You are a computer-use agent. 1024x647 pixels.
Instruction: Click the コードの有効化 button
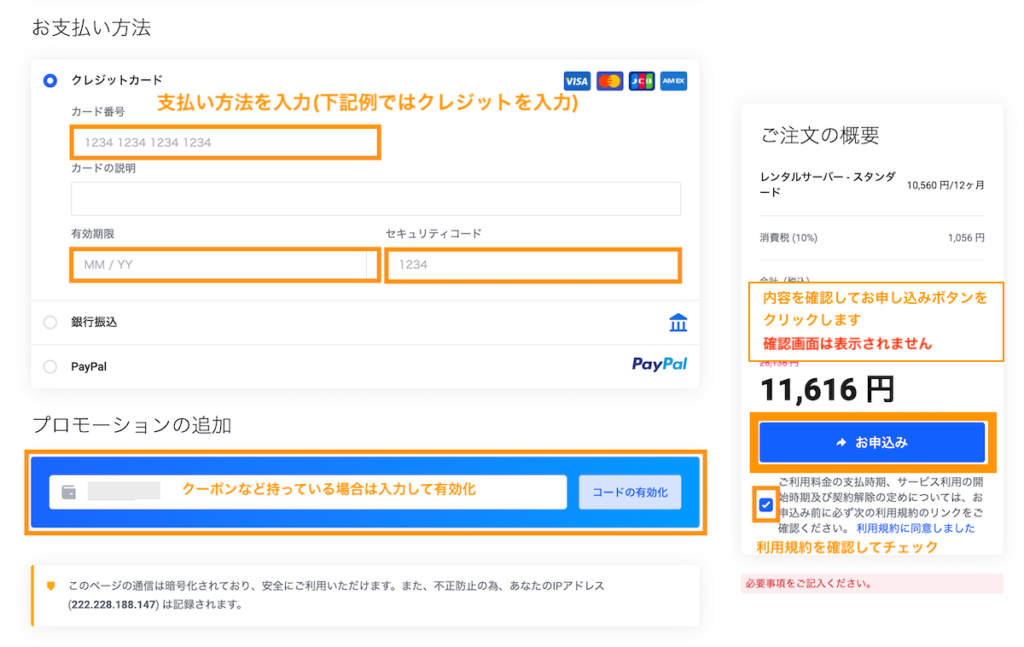630,492
